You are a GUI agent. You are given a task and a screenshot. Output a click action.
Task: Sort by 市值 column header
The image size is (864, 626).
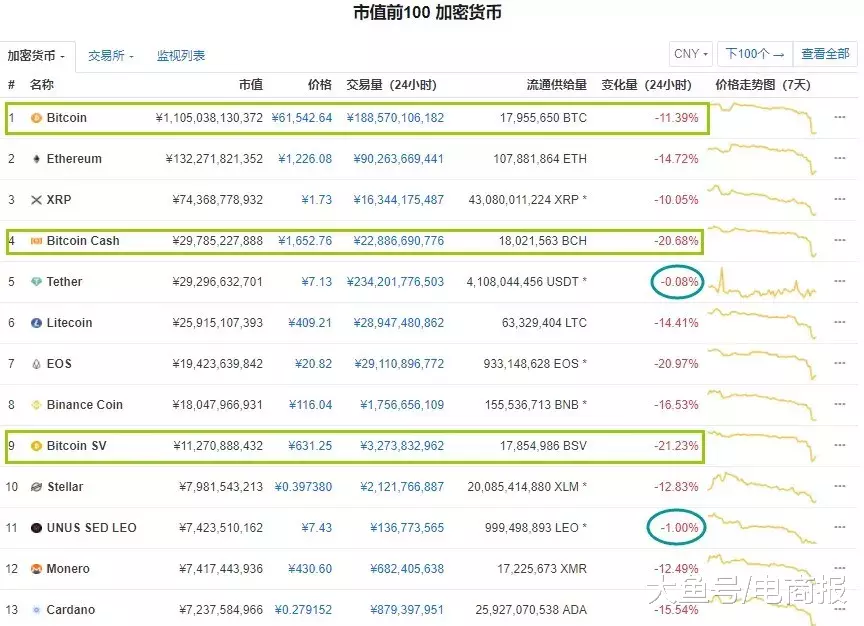click(251, 85)
